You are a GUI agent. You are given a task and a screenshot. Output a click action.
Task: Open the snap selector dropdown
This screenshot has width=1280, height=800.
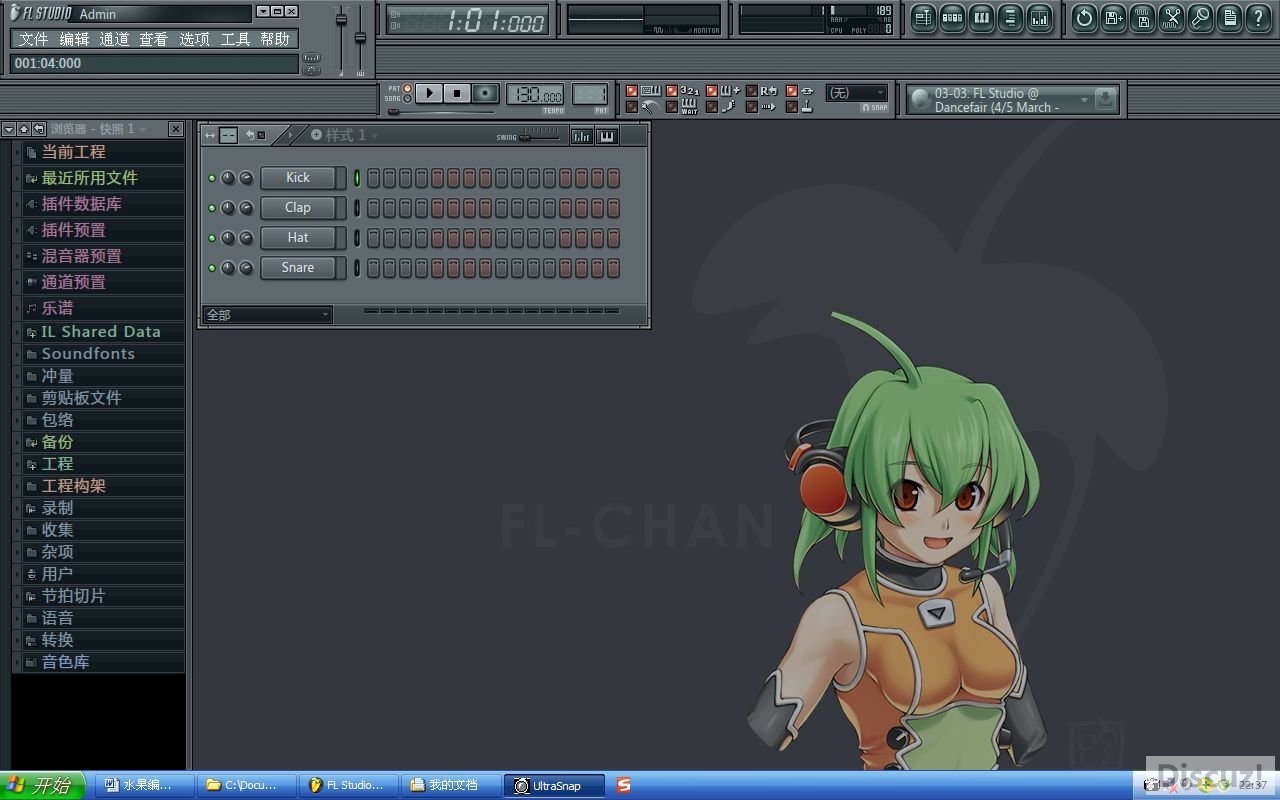click(x=857, y=92)
